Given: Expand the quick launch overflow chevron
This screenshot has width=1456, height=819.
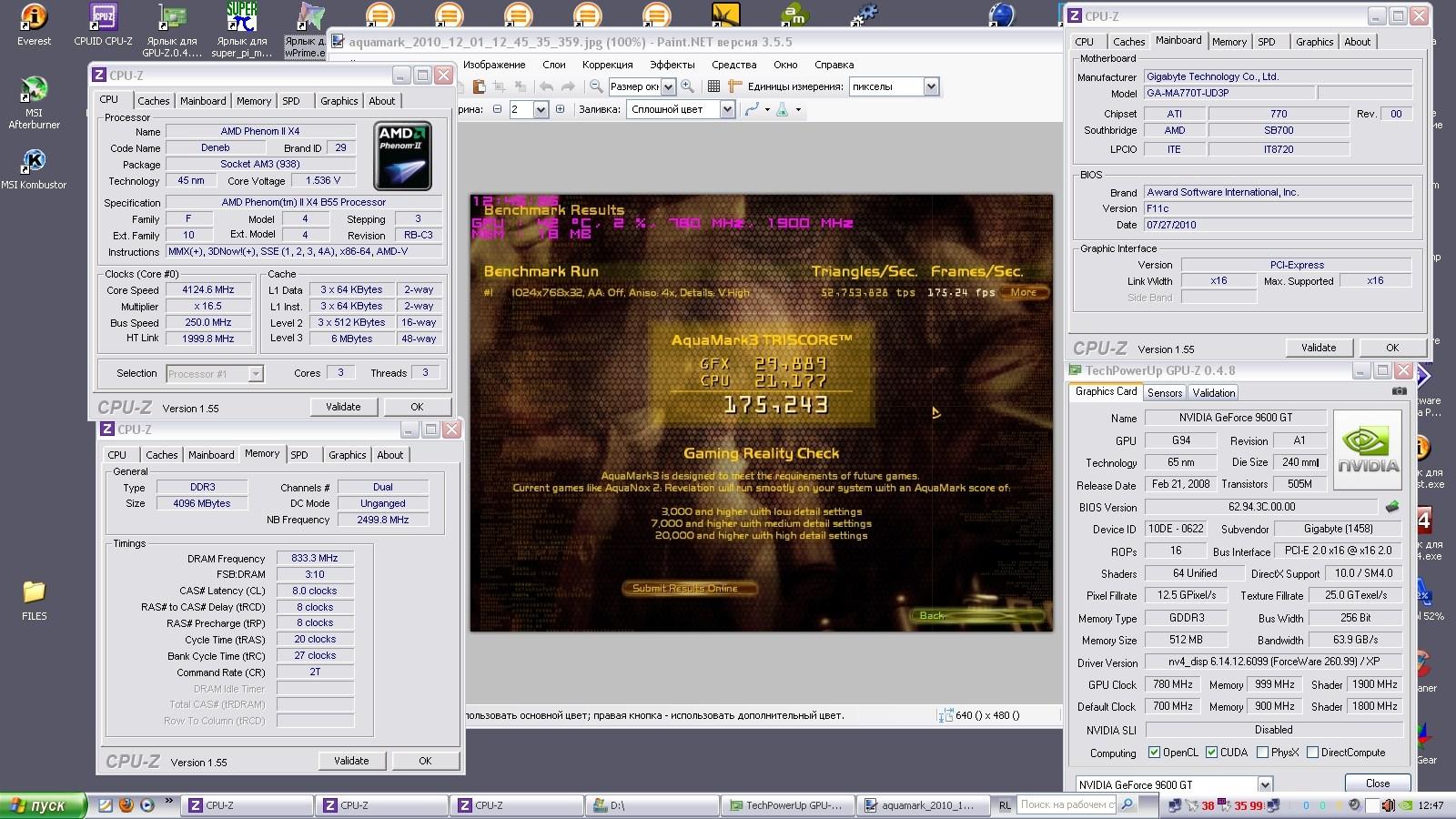Looking at the screenshot, I should click(x=168, y=802).
